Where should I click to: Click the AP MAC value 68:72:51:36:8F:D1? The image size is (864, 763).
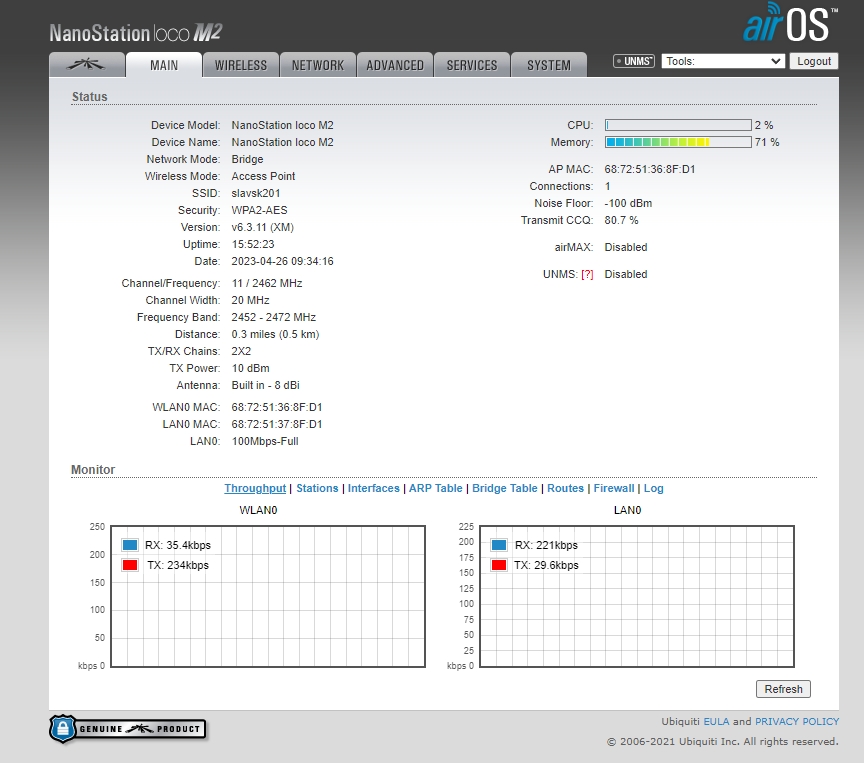click(x=650, y=169)
